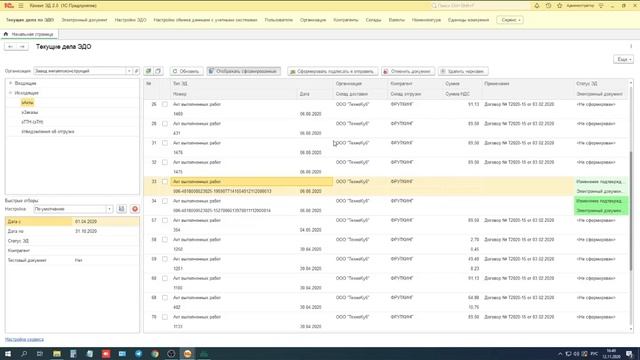Open Telegram from the taskbar
This screenshot has width=640, height=360.
click(x=138, y=353)
